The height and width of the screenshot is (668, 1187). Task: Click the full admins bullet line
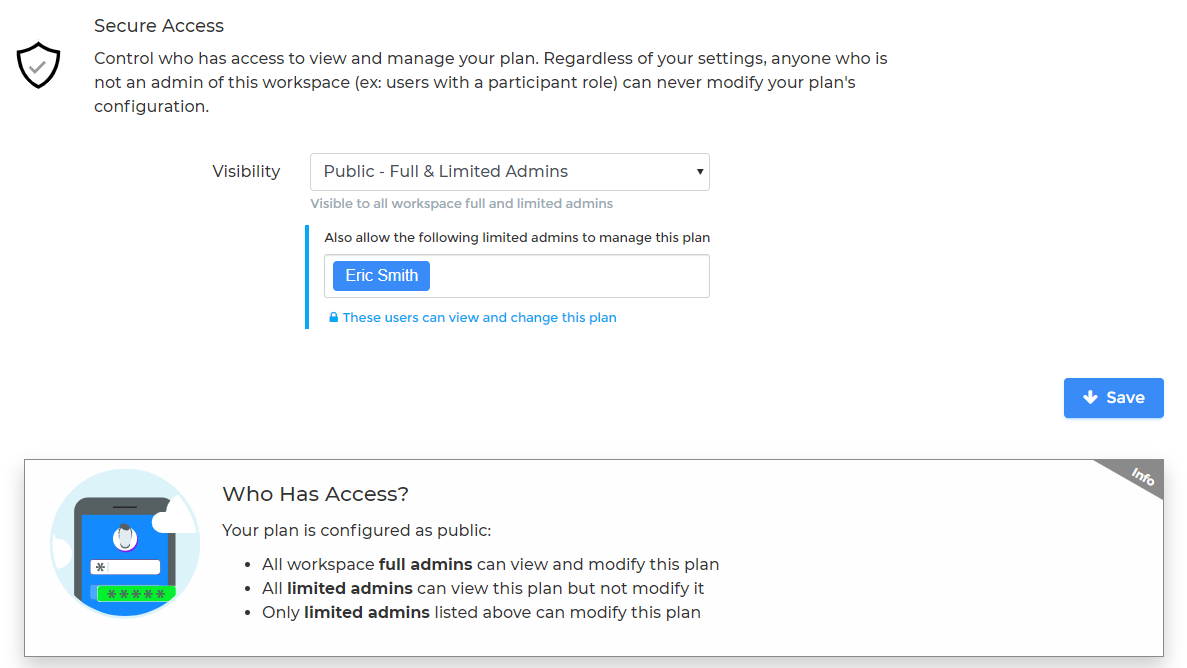[x=490, y=565]
